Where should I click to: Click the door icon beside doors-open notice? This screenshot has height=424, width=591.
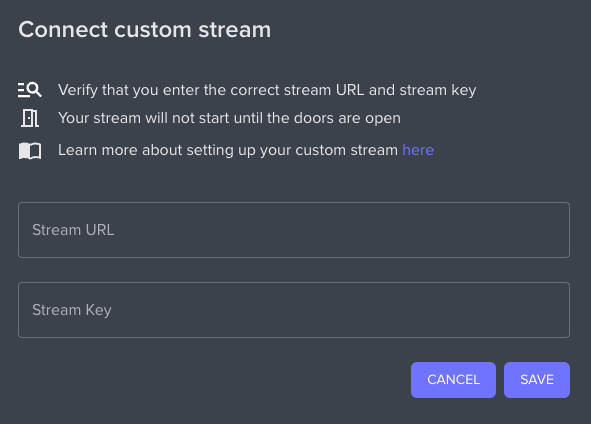30,118
